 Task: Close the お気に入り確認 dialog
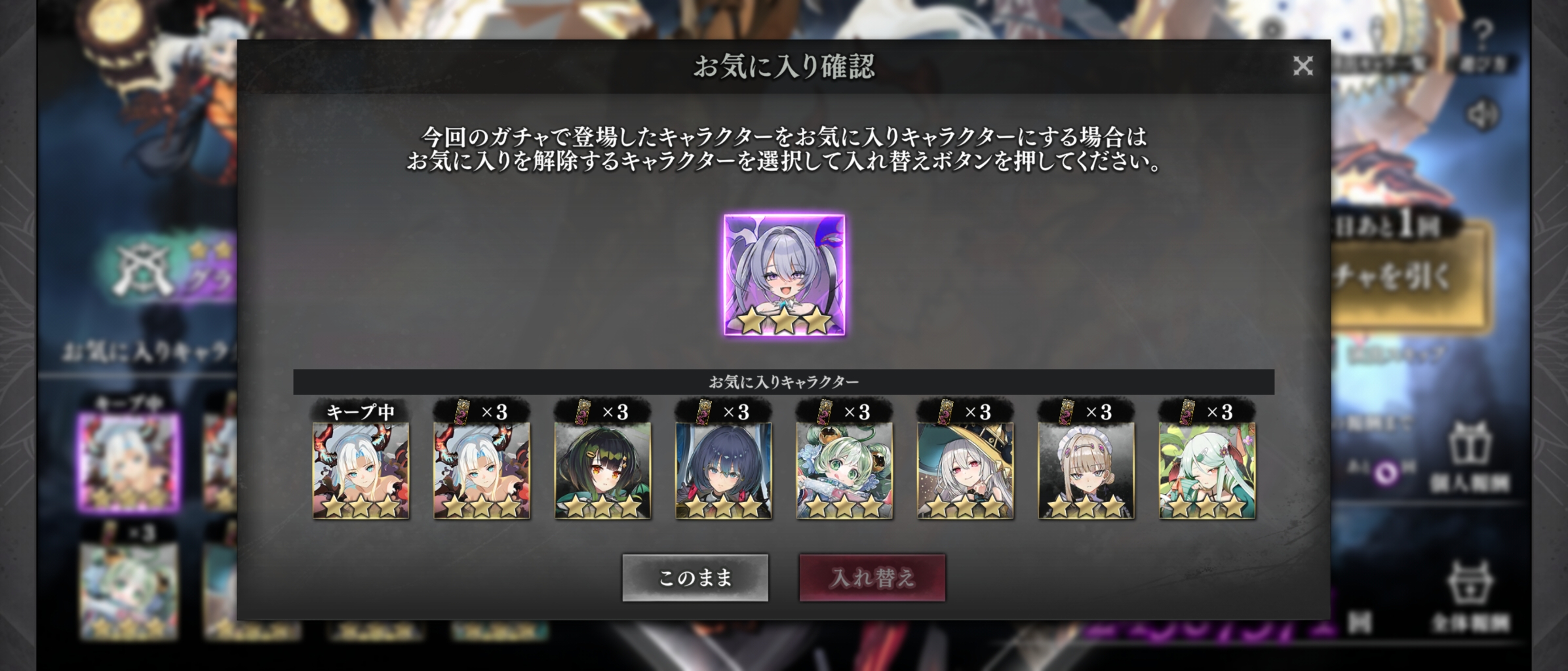[1303, 66]
